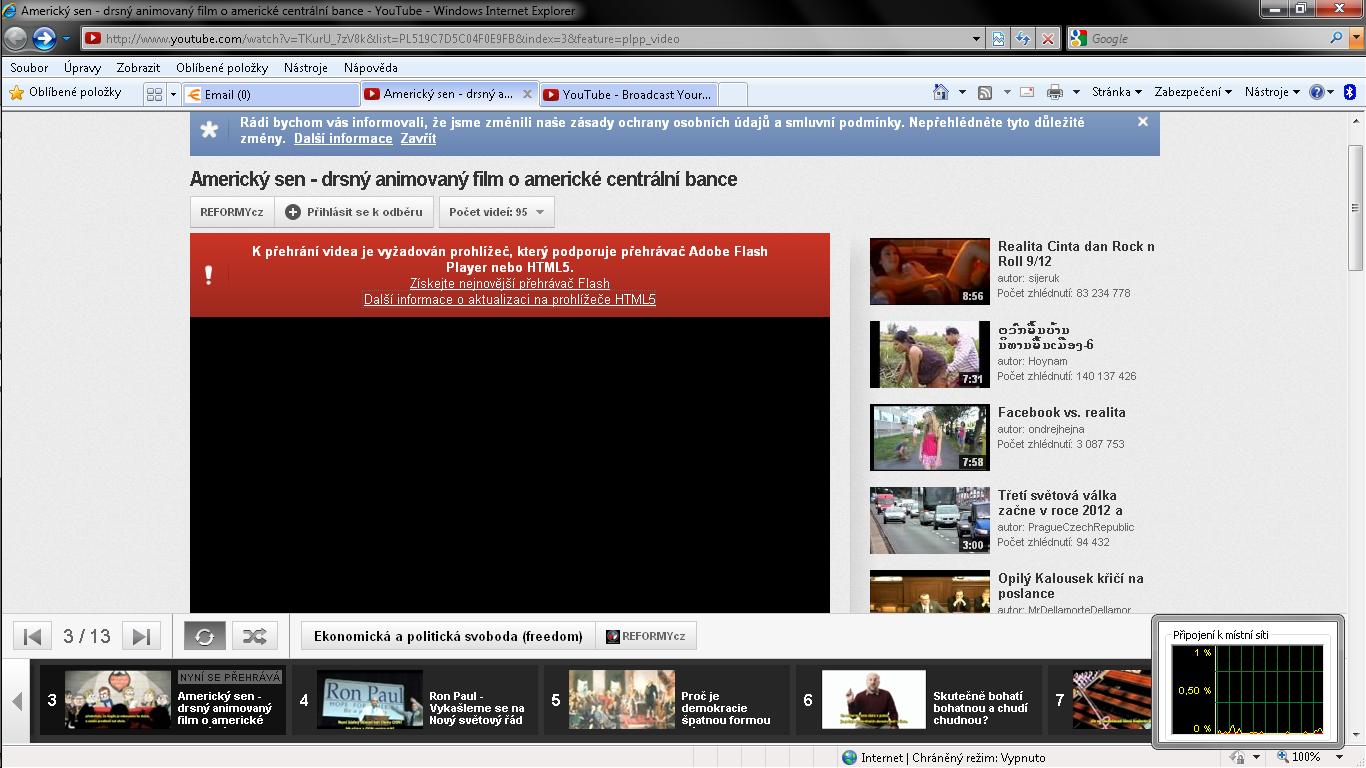Toggle playlist autoplay repeat button

coord(205,636)
